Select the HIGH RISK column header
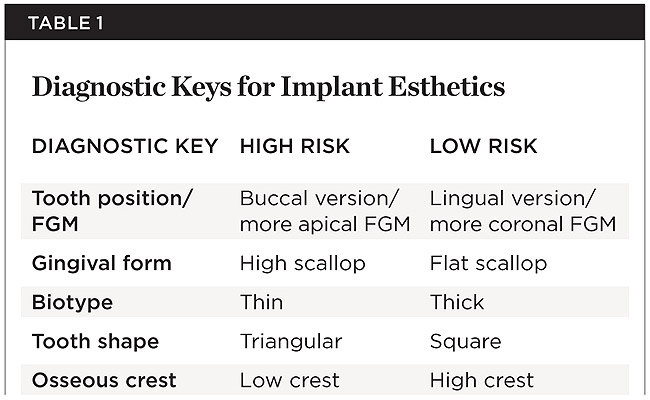Screen dimensions: 650x400 point(295,146)
